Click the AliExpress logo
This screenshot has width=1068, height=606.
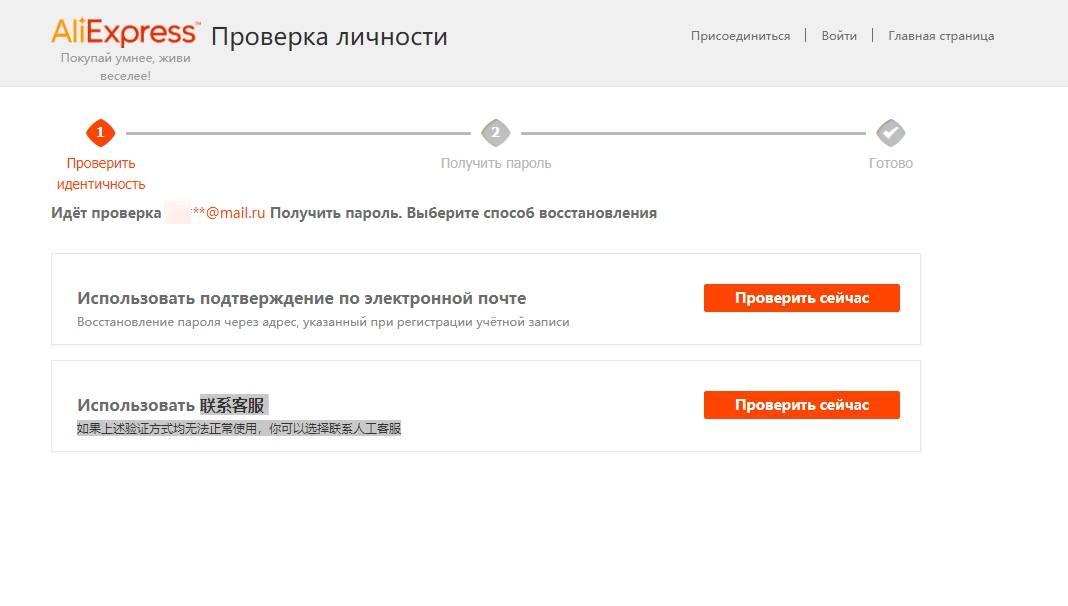tap(125, 32)
